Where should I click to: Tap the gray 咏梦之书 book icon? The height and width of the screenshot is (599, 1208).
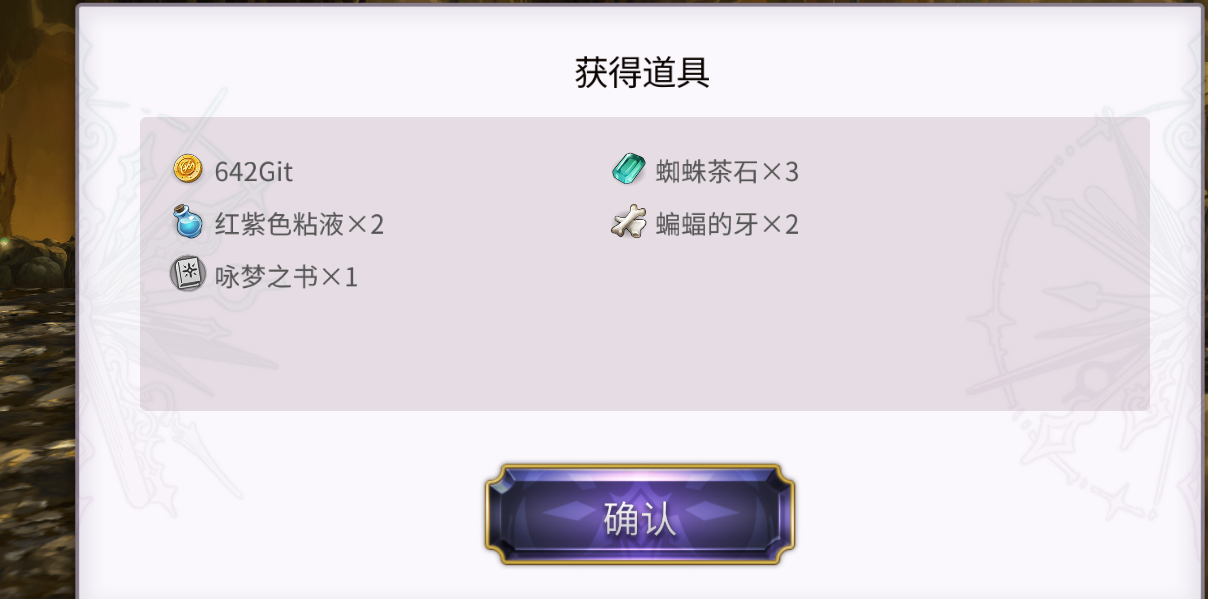(187, 273)
